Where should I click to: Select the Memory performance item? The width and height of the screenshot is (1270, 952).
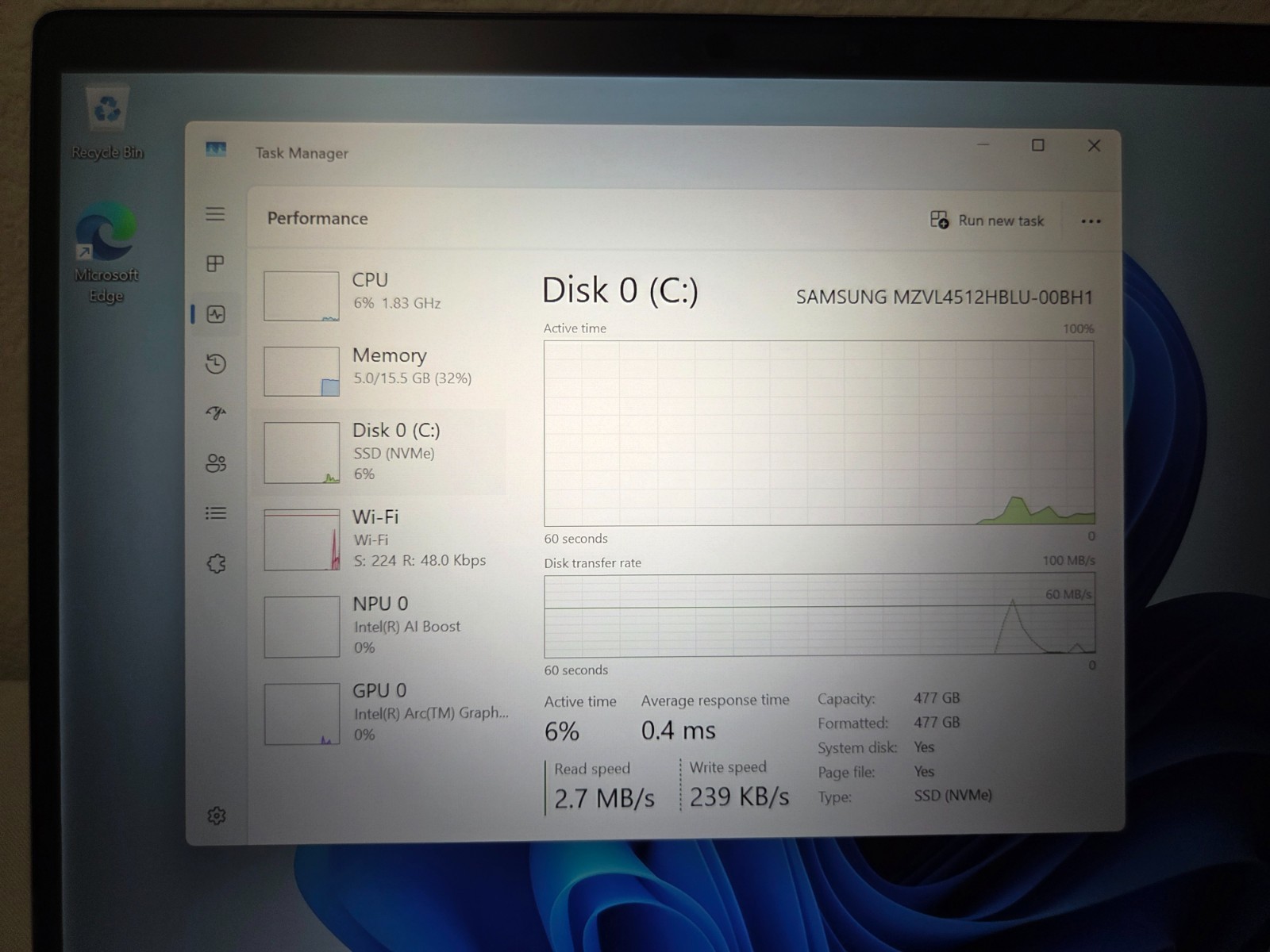[x=379, y=370]
